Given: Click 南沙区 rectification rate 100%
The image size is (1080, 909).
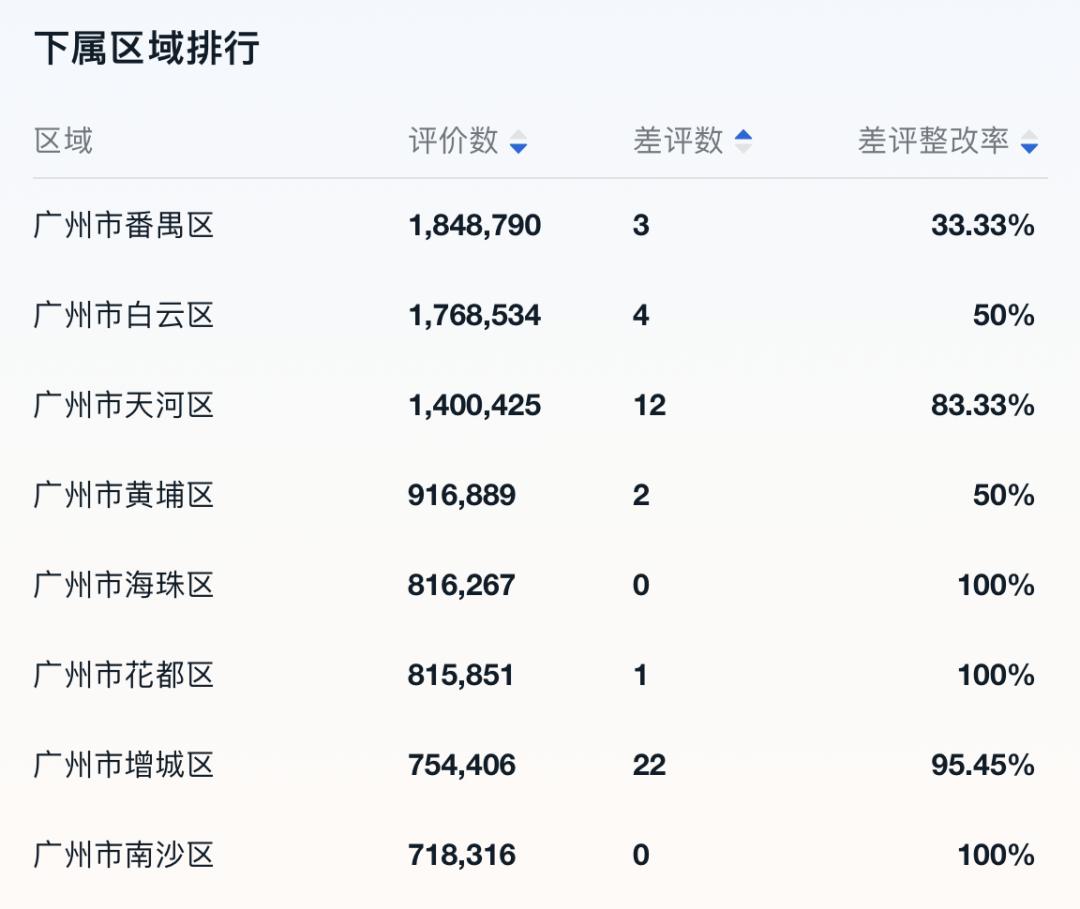Looking at the screenshot, I should click(996, 855).
